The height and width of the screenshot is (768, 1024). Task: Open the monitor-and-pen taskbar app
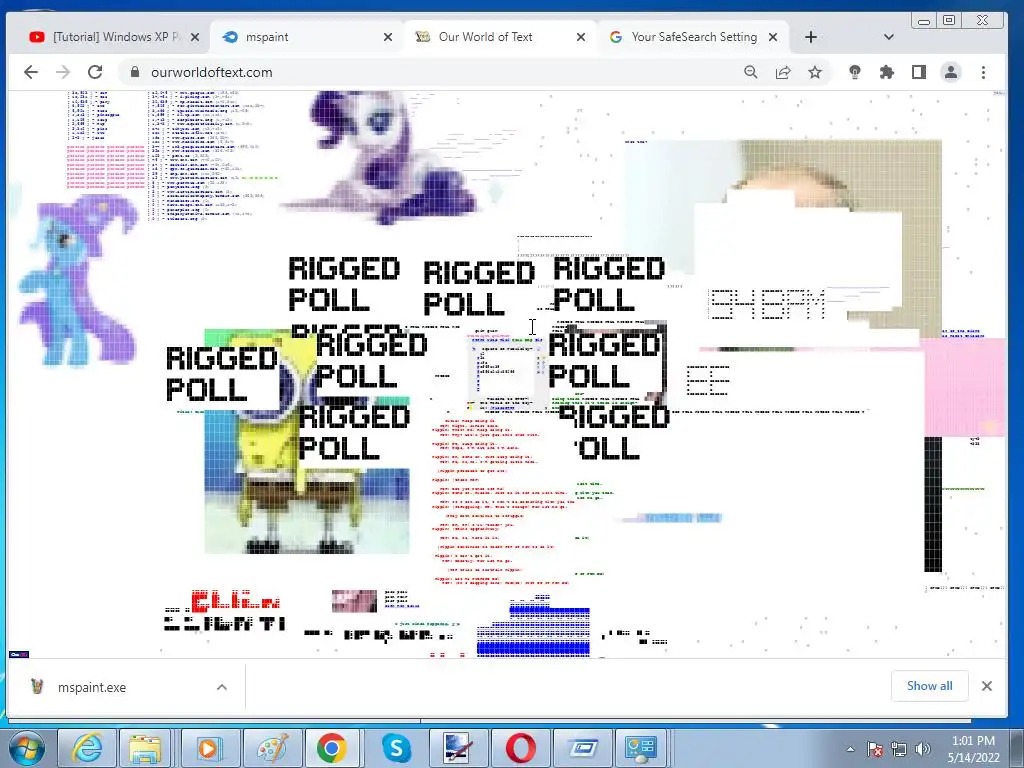pyautogui.click(x=458, y=748)
